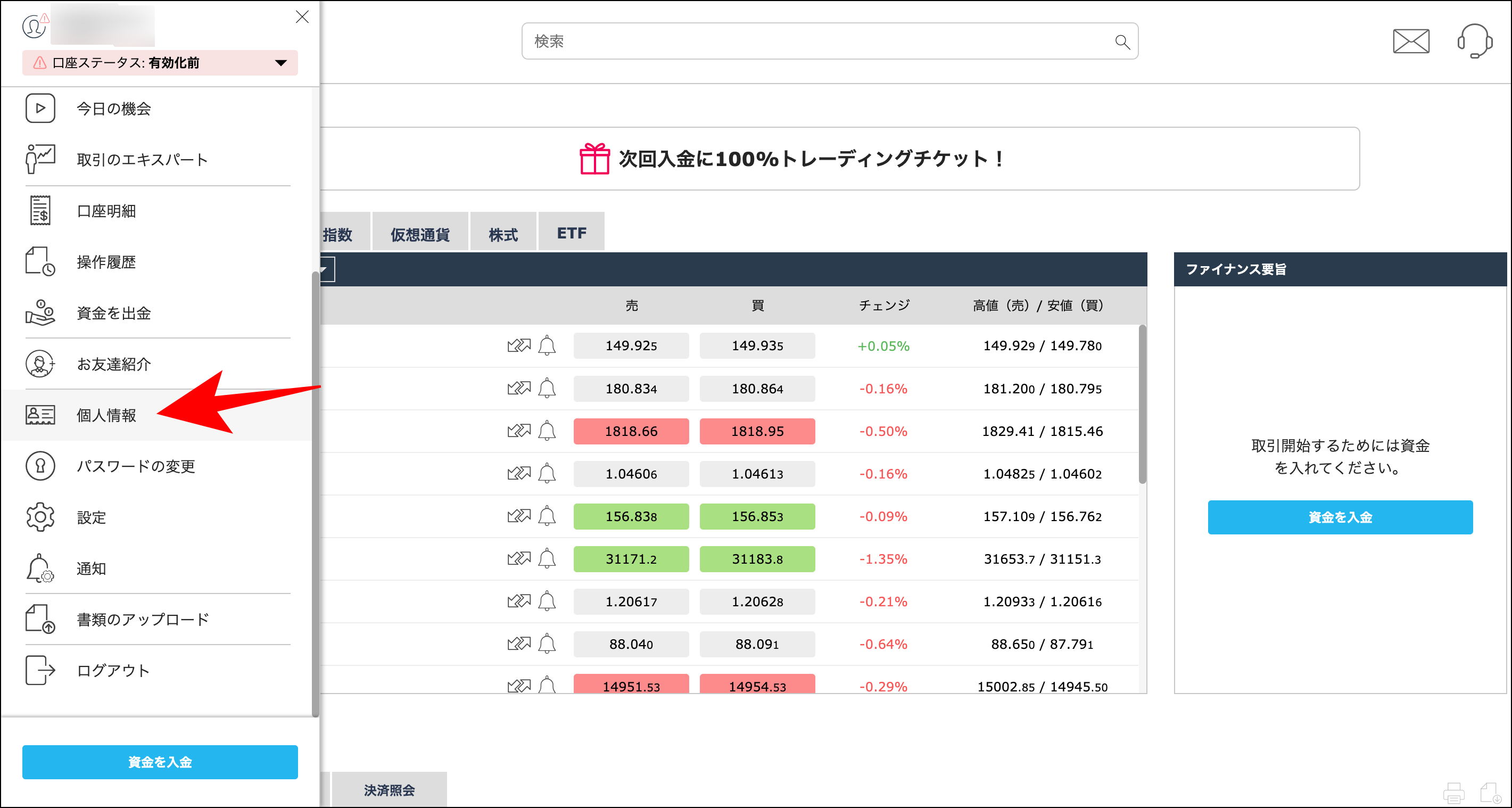The image size is (1512, 808).
Task: Open the envelope message icon at top right
Action: point(1410,41)
